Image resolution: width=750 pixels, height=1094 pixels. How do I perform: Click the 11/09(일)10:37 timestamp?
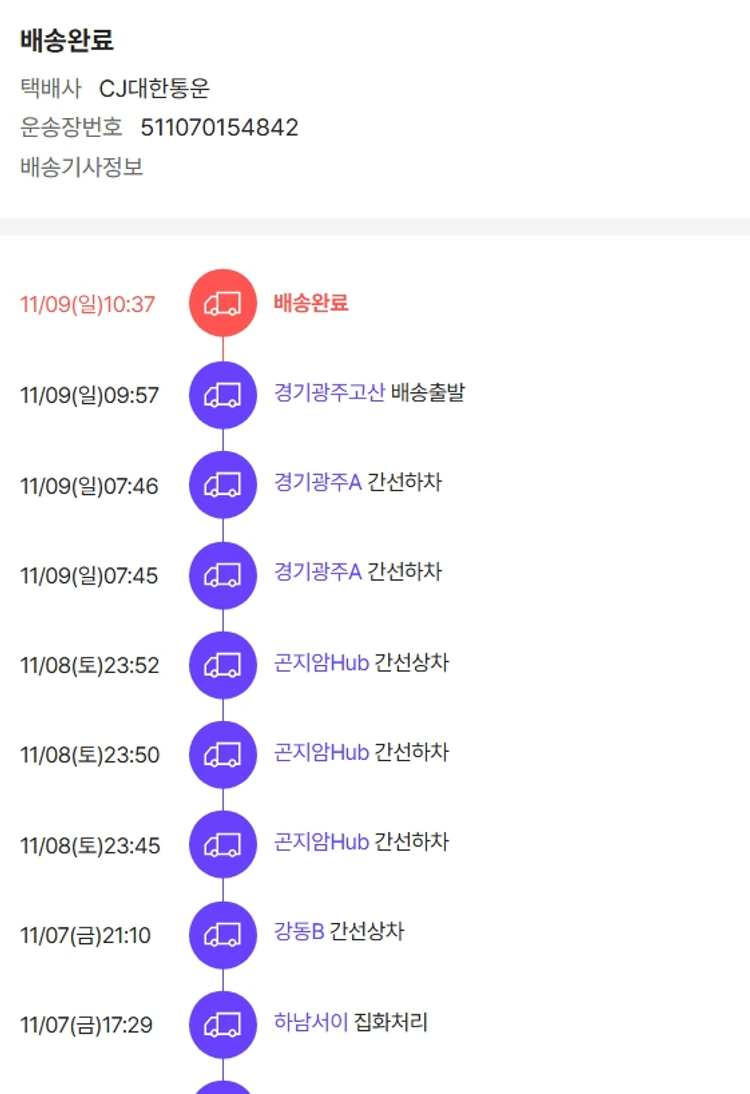tap(88, 304)
